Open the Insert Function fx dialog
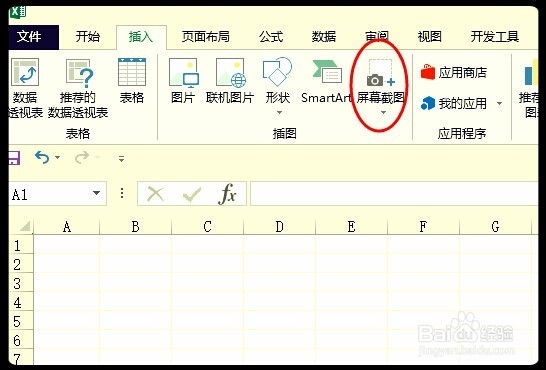Image resolution: width=546 pixels, height=370 pixels. (227, 194)
